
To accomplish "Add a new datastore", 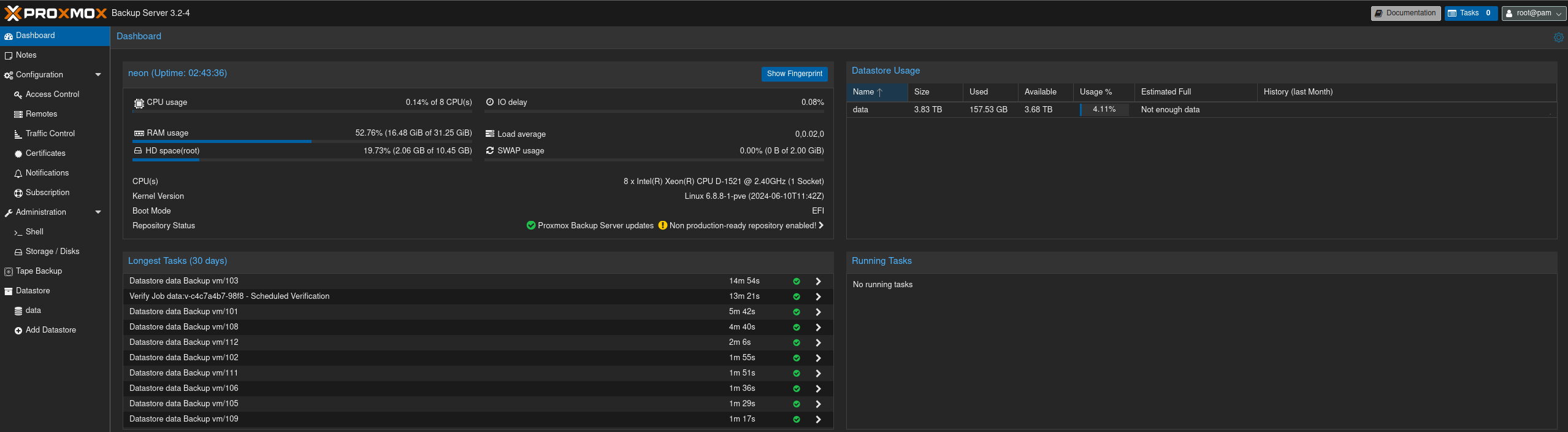I will coord(50,330).
